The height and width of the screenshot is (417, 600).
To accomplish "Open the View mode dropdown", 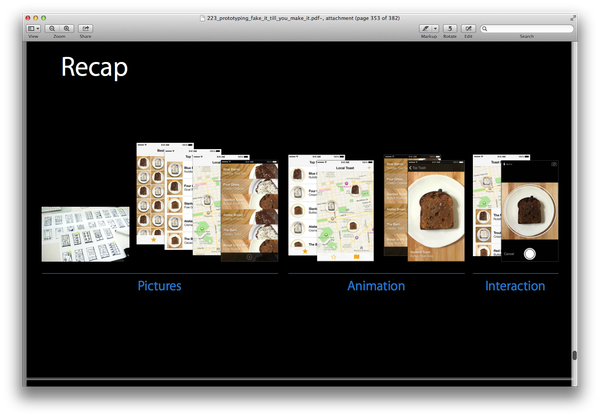I will [x=34, y=28].
